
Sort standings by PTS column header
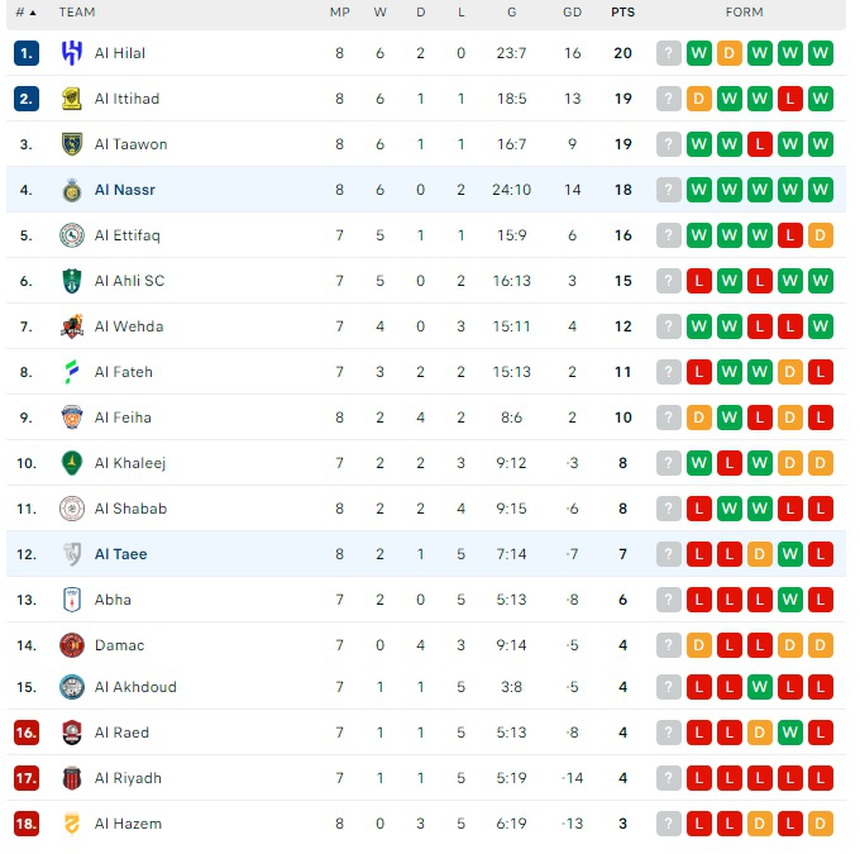coord(623,13)
